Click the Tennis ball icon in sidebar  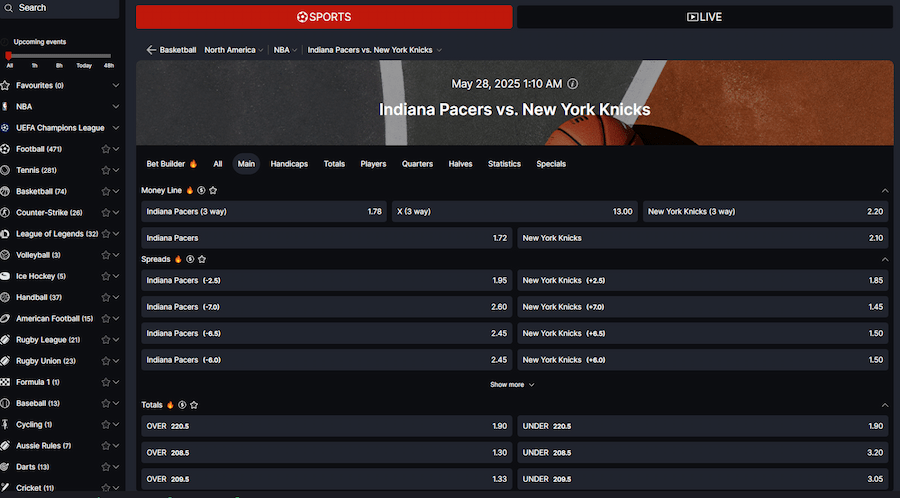coord(5,170)
